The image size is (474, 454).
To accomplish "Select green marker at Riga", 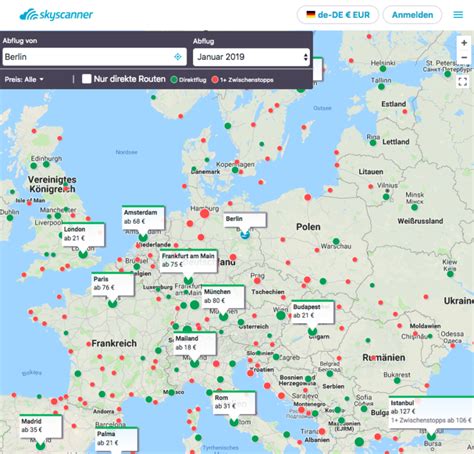I will (373, 143).
